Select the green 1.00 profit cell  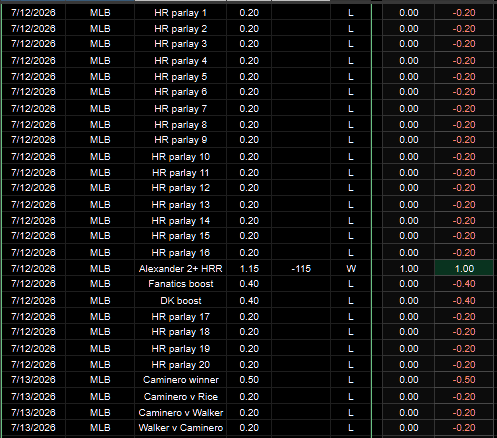[464, 269]
